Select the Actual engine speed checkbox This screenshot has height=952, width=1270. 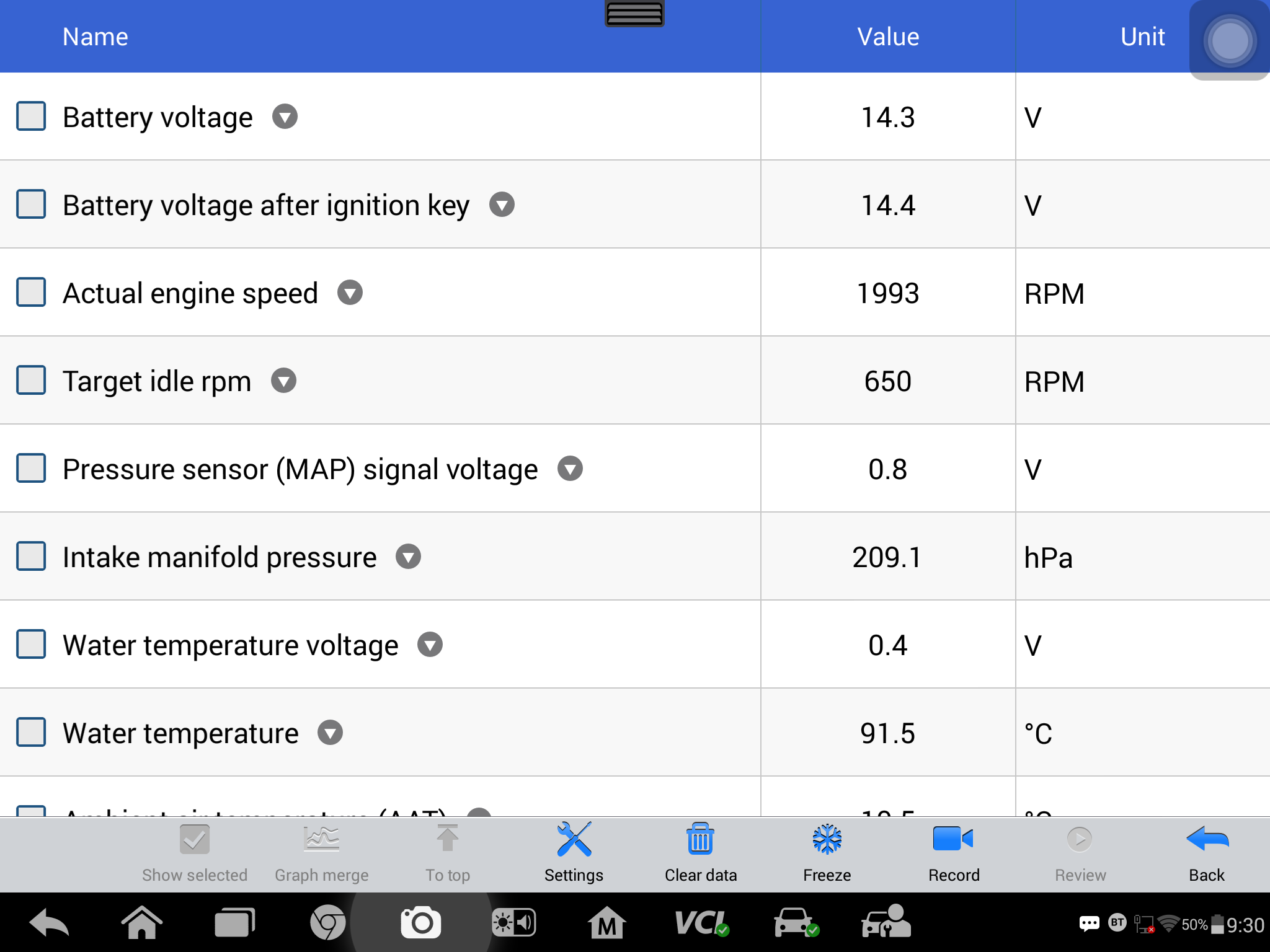point(31,293)
